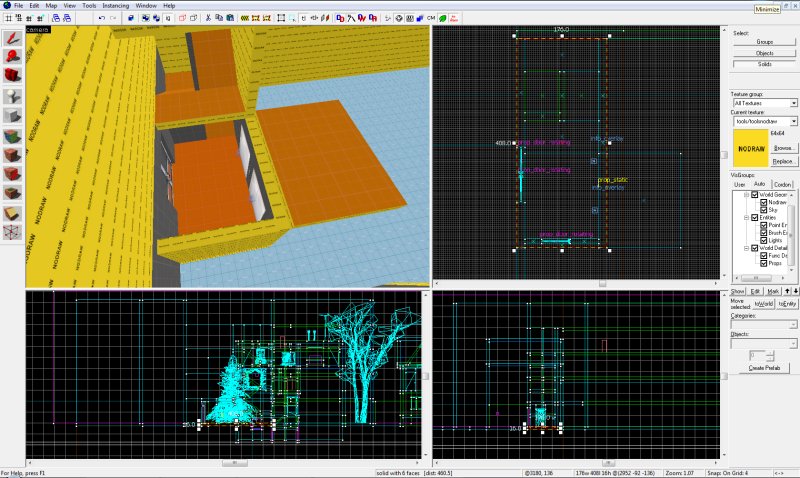Viewport: 800px width, 478px height.
Task: Switch to the User visgroups tab
Action: (x=739, y=184)
